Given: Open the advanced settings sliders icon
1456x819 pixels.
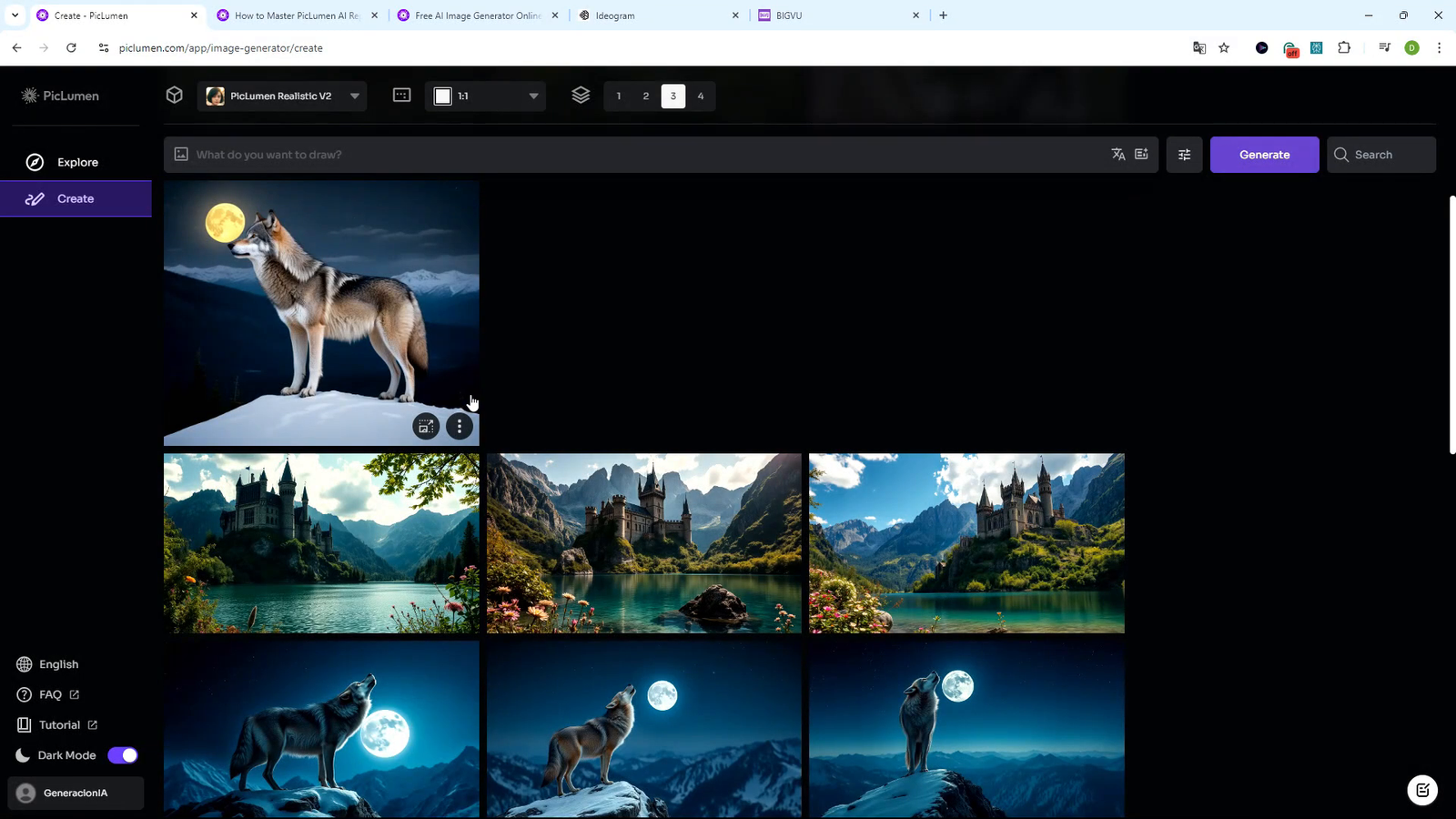Looking at the screenshot, I should pos(1184,155).
